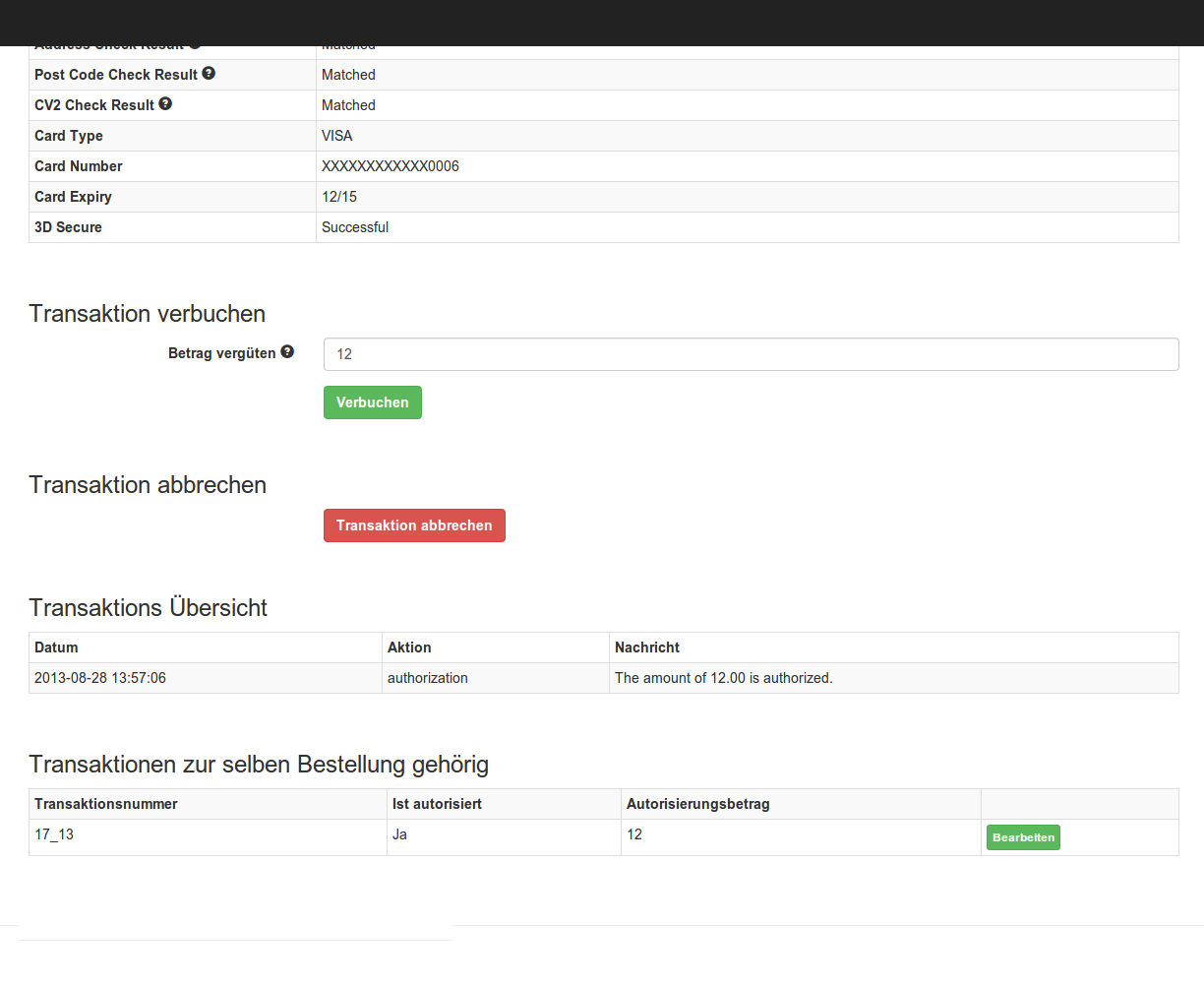This screenshot has height=986, width=1204.
Task: Click help icon beside Post Code Check Result
Action: tap(209, 74)
